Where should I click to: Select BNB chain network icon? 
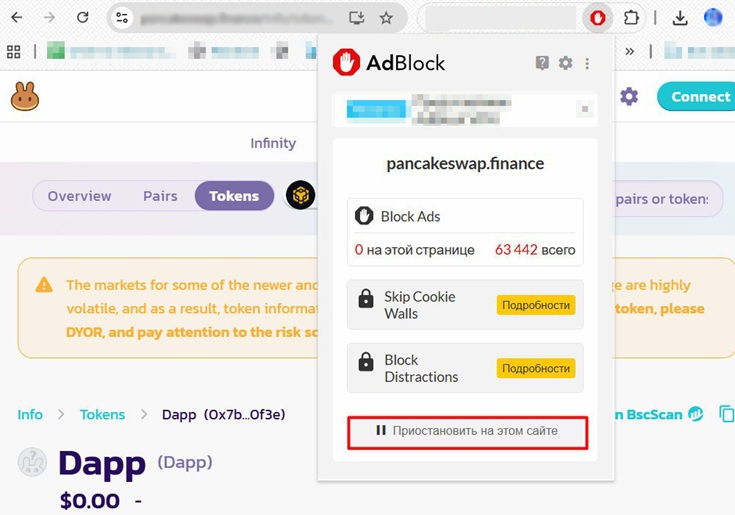pos(300,195)
